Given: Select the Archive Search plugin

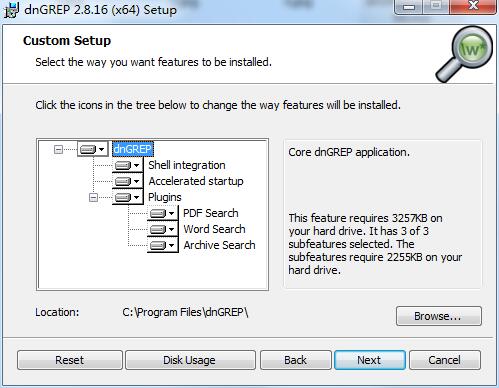Looking at the screenshot, I should 219,245.
